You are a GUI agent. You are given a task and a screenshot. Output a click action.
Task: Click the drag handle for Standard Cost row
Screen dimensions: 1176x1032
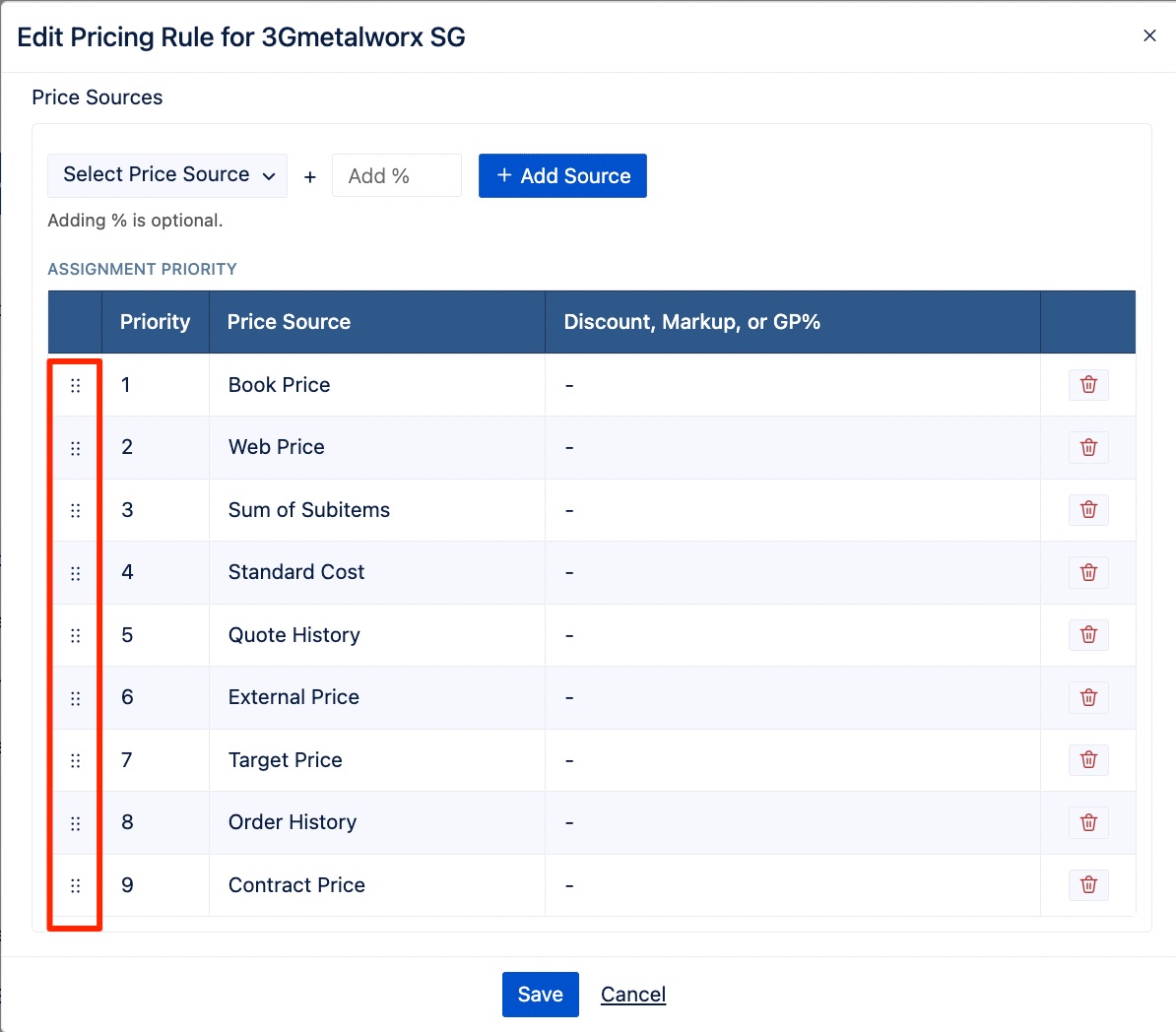point(75,574)
